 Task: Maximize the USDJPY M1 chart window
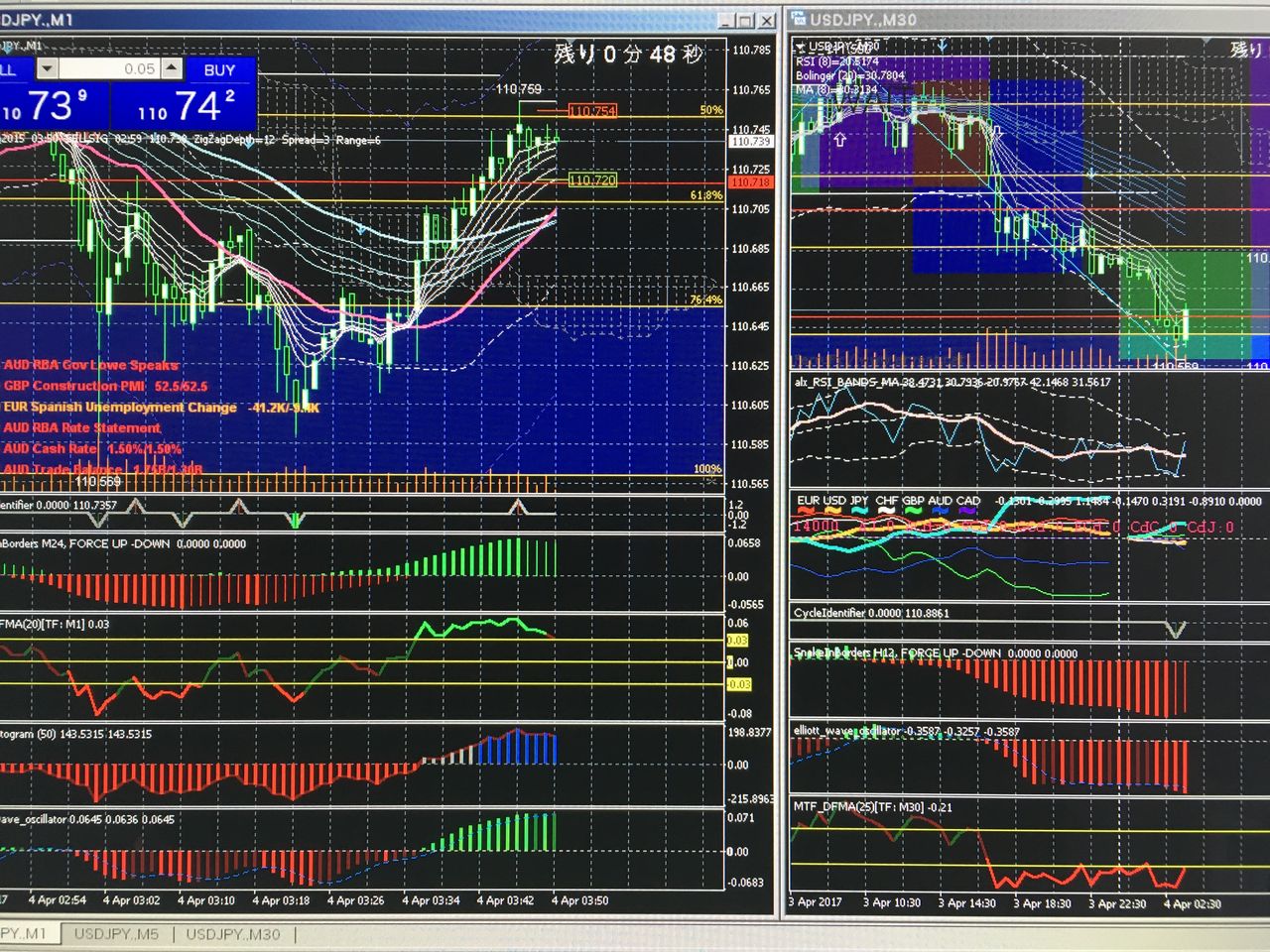[x=747, y=20]
